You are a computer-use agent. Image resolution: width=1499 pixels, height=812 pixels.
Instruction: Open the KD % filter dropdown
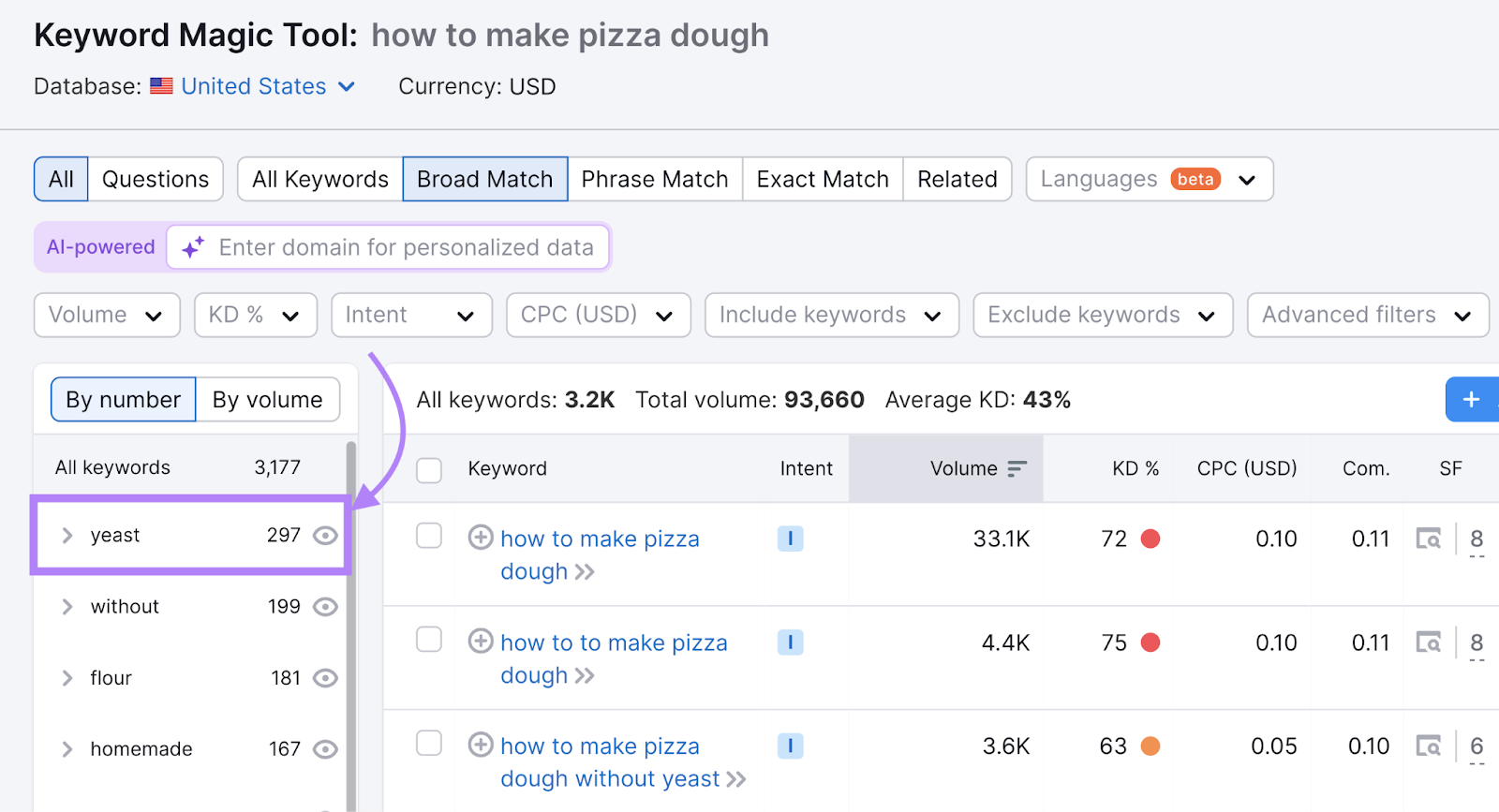click(x=255, y=315)
